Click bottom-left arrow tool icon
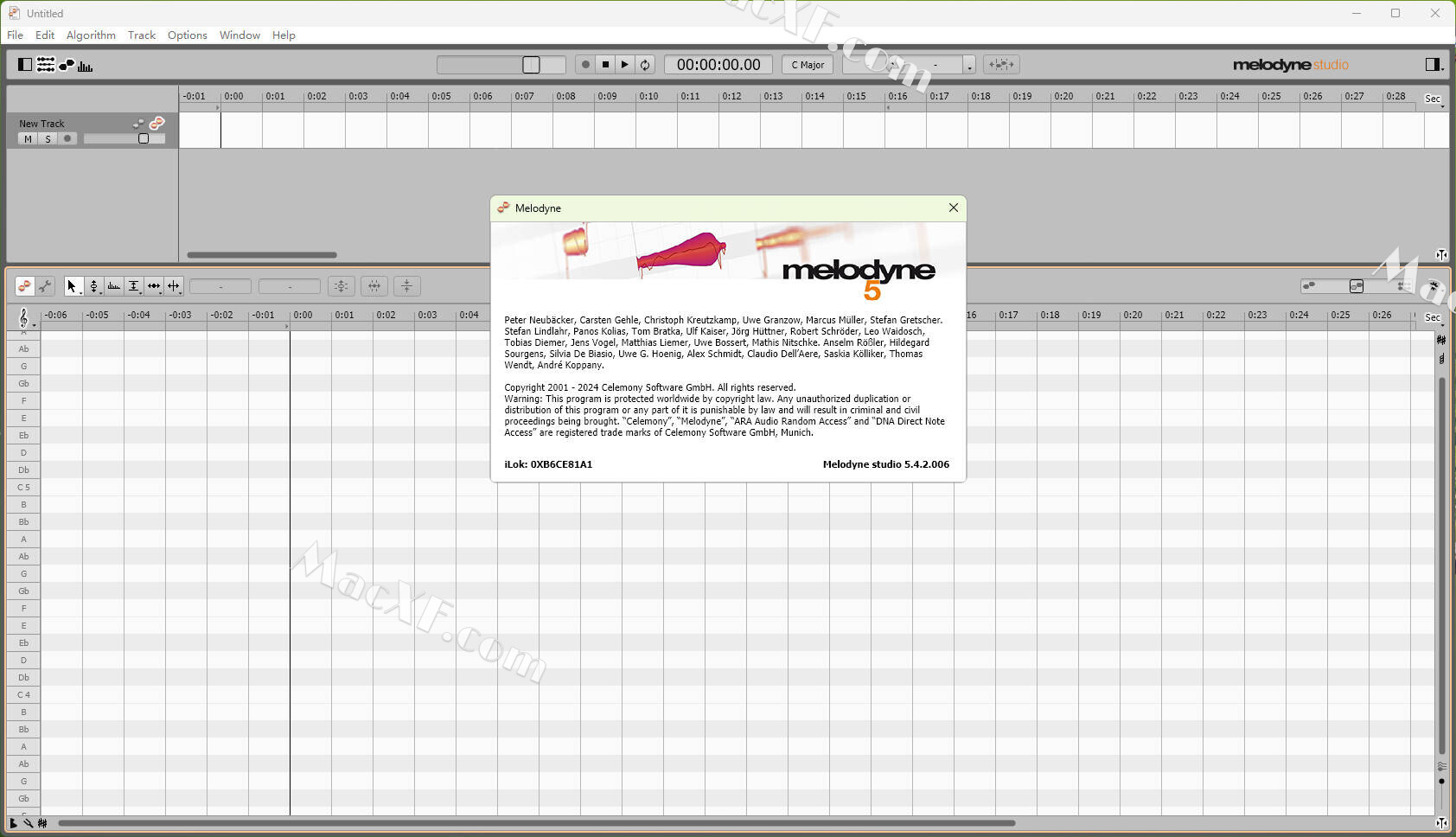1456x837 pixels. (13, 823)
